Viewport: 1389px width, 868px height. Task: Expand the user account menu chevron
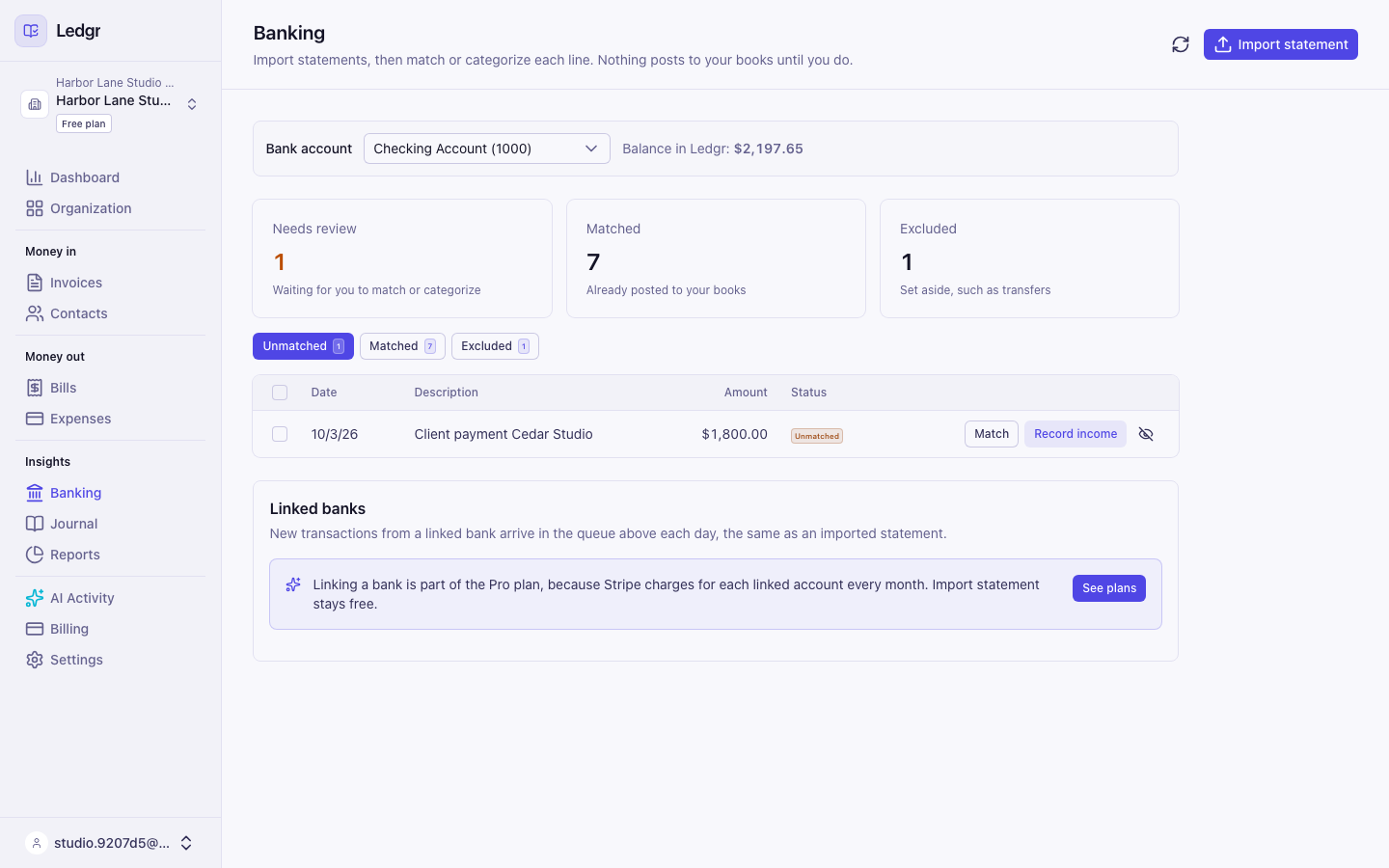186,843
